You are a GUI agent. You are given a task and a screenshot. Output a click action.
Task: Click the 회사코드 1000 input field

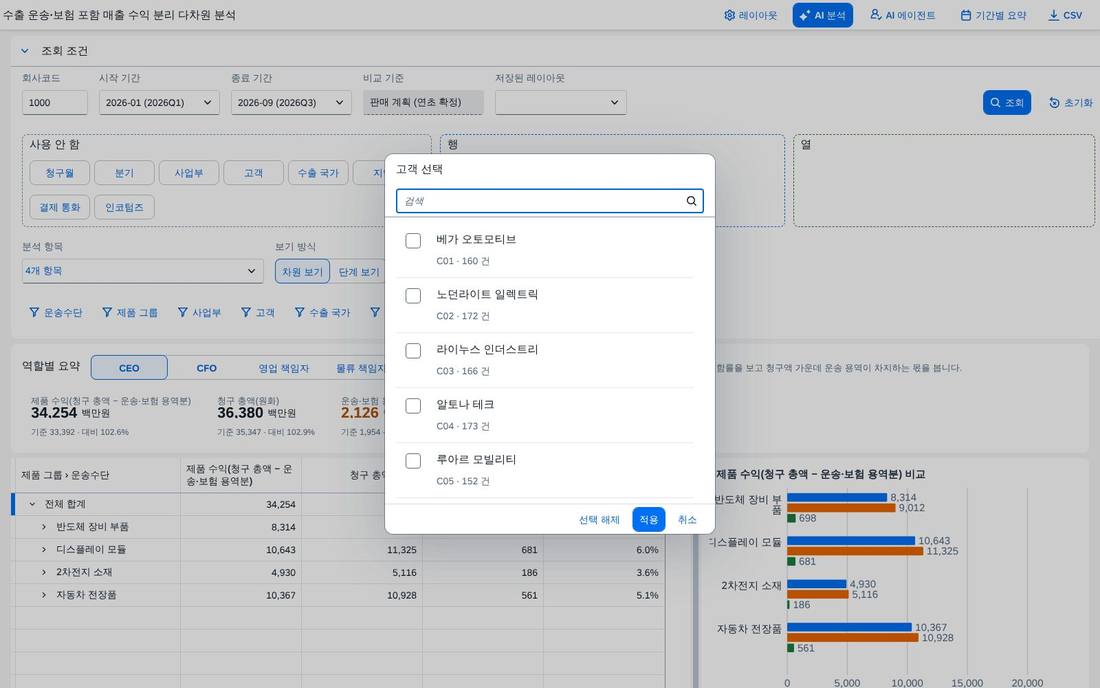coord(55,102)
